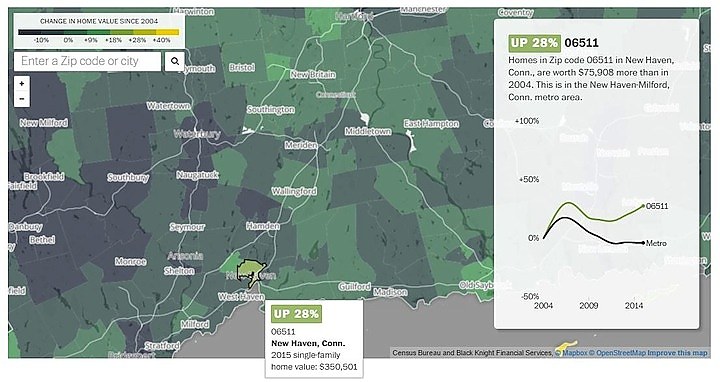This screenshot has width=720, height=382.
Task: Open the OpenStreetMap attribution link
Action: pyautogui.click(x=618, y=353)
